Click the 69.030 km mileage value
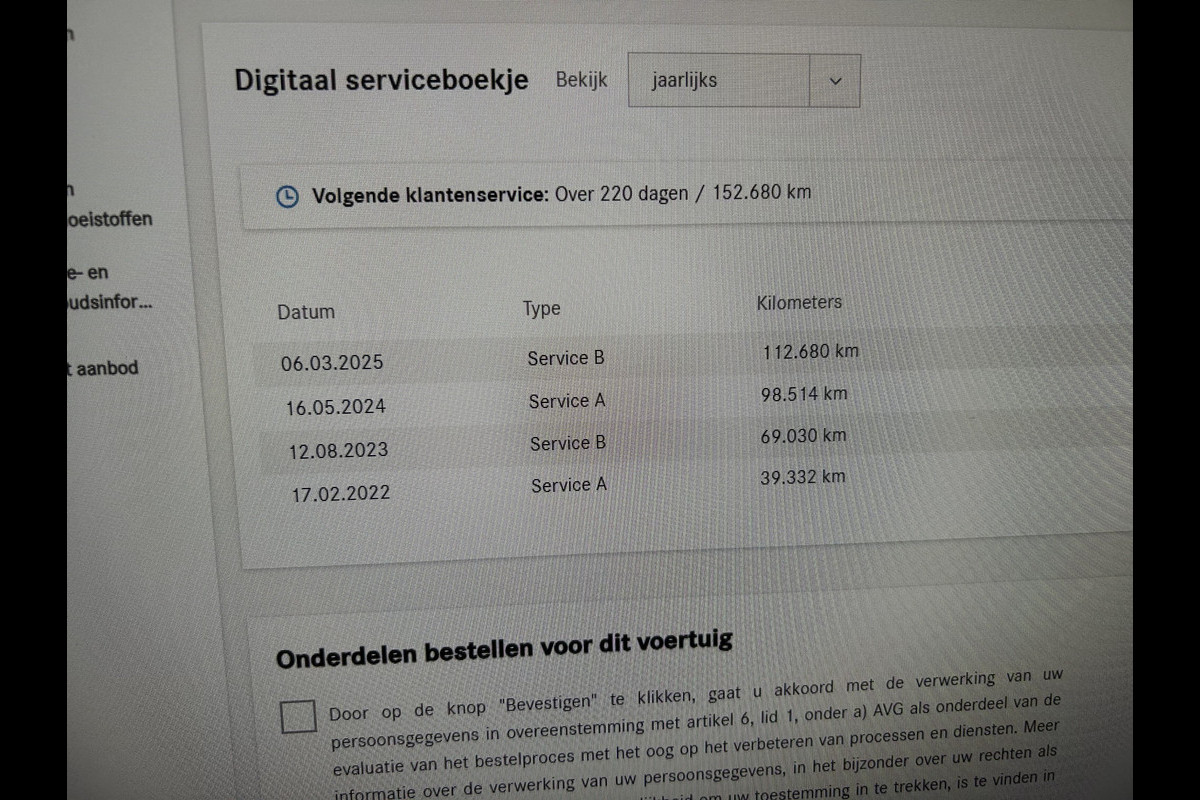Screen dimensions: 1200x800 803,436
